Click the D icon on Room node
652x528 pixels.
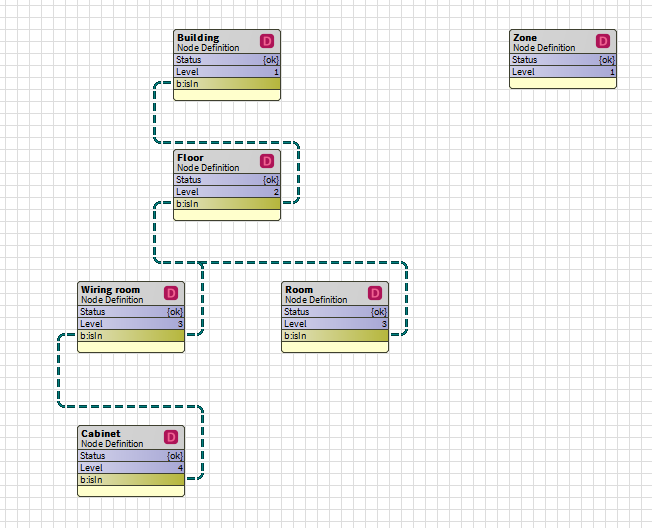tap(375, 293)
